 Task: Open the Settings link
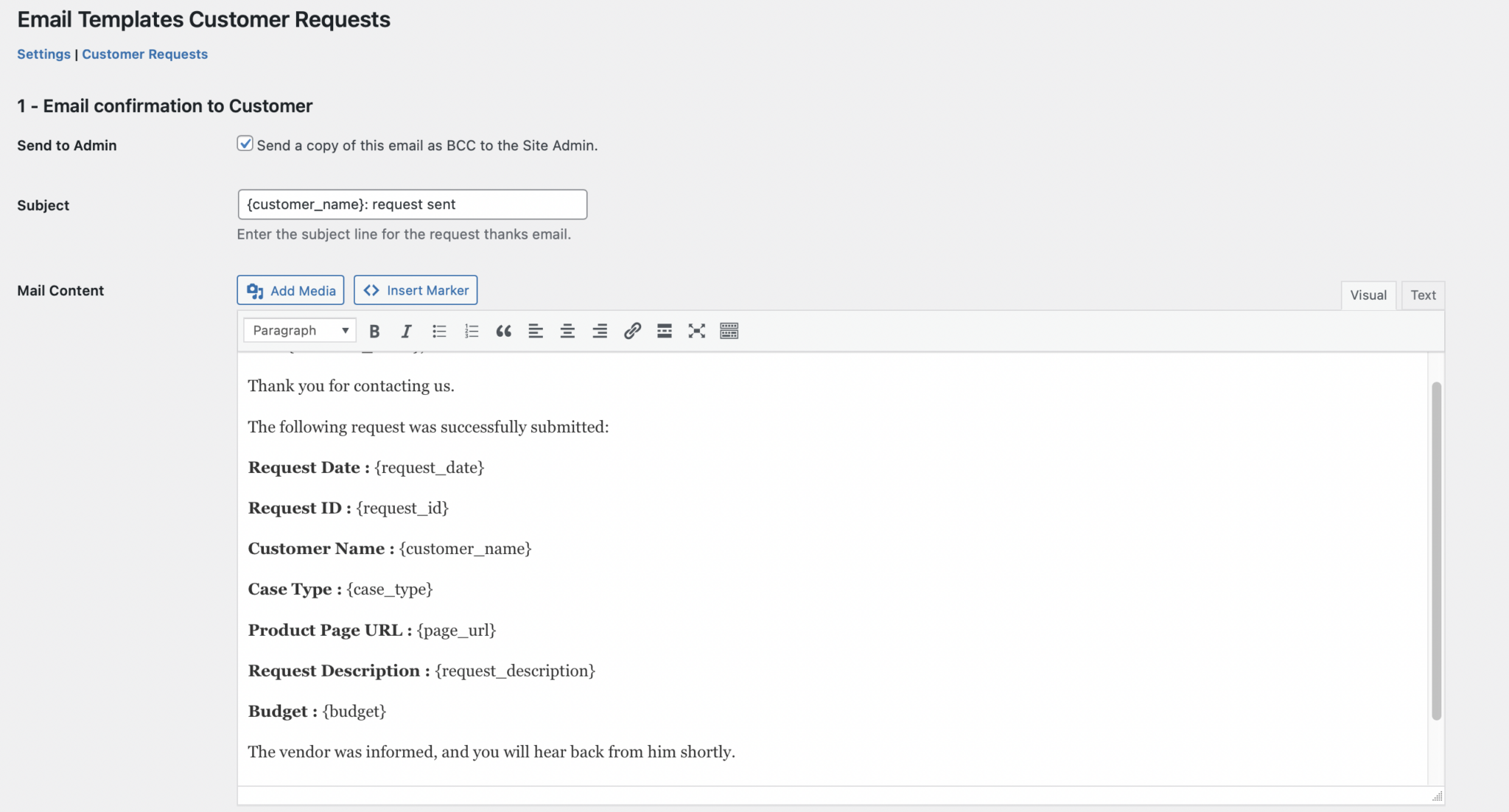pyautogui.click(x=43, y=54)
